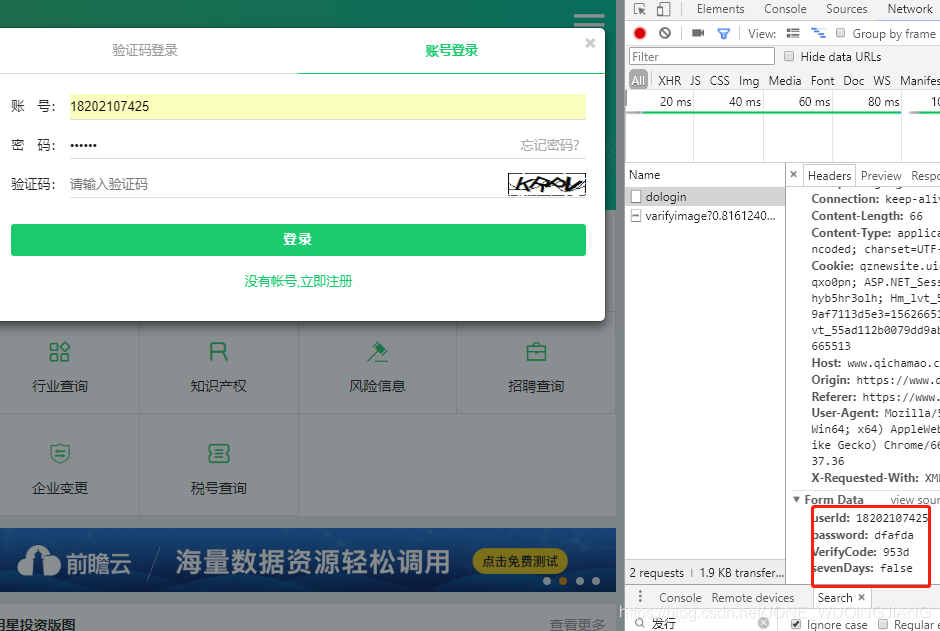Toggle Regular expression checkbox
The height and width of the screenshot is (631, 940).
882,624
